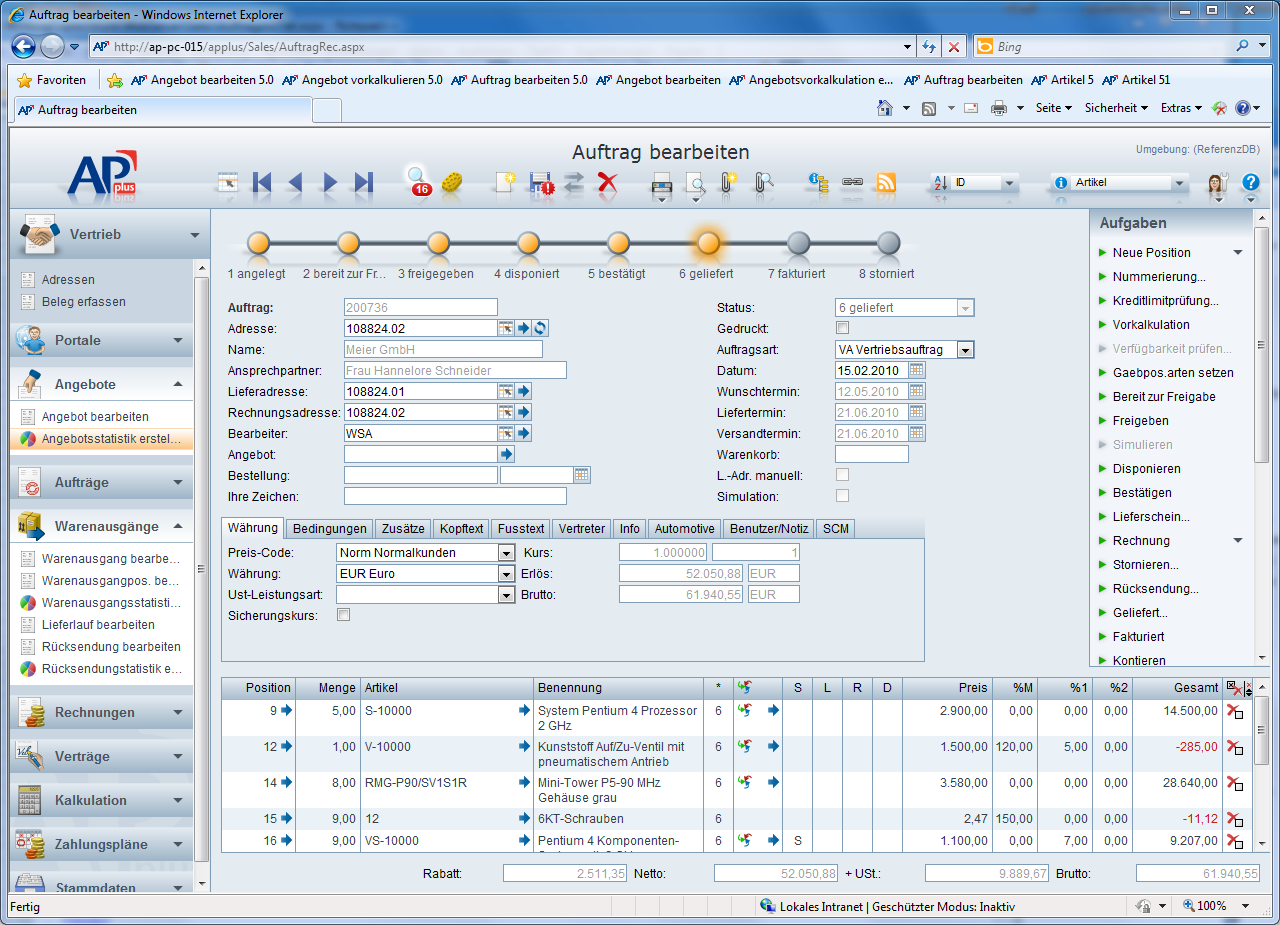Jump to first record with toolbar arrow
The image size is (1280, 925).
(x=262, y=182)
